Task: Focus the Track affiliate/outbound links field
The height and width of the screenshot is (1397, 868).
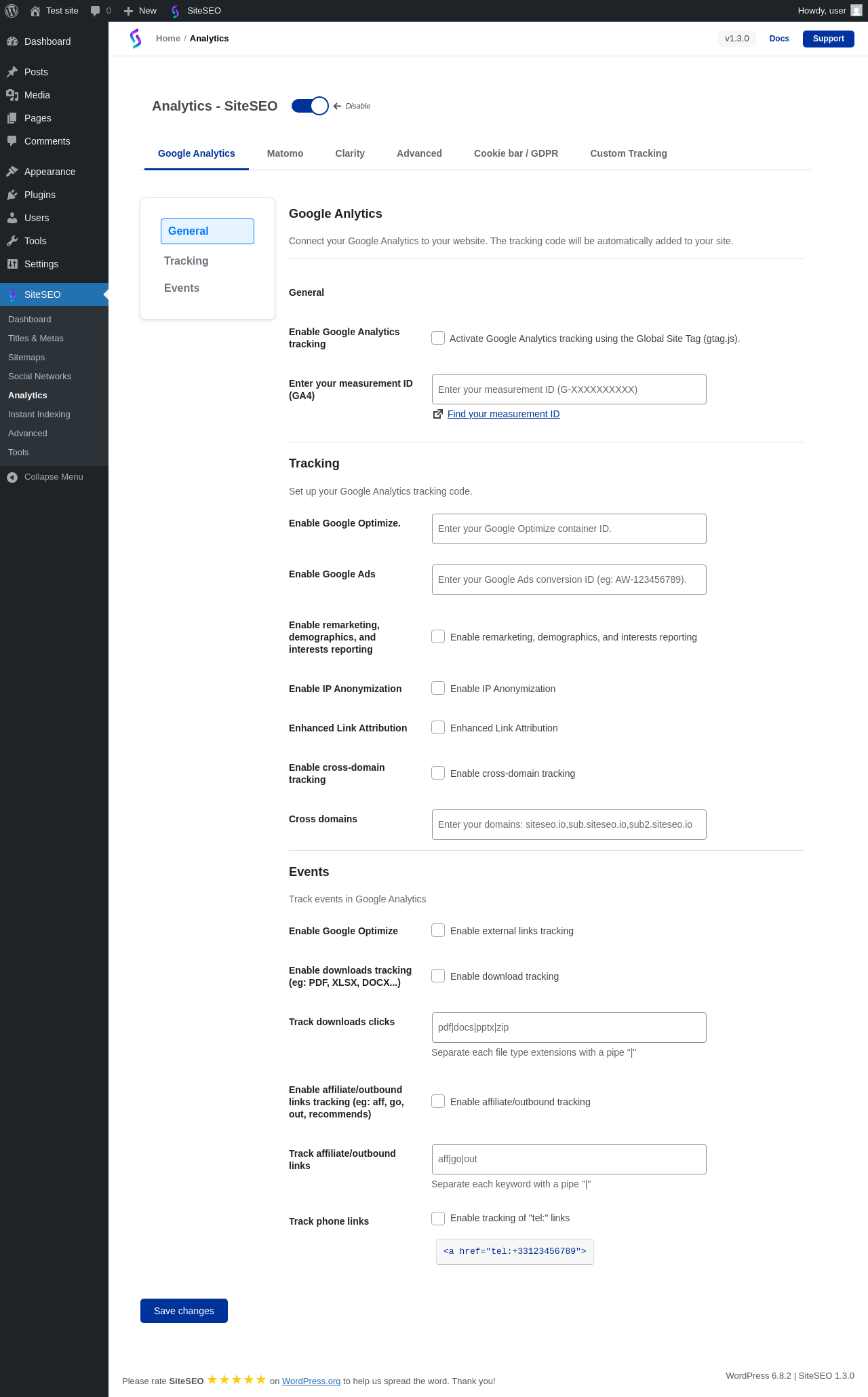Action: [569, 1159]
